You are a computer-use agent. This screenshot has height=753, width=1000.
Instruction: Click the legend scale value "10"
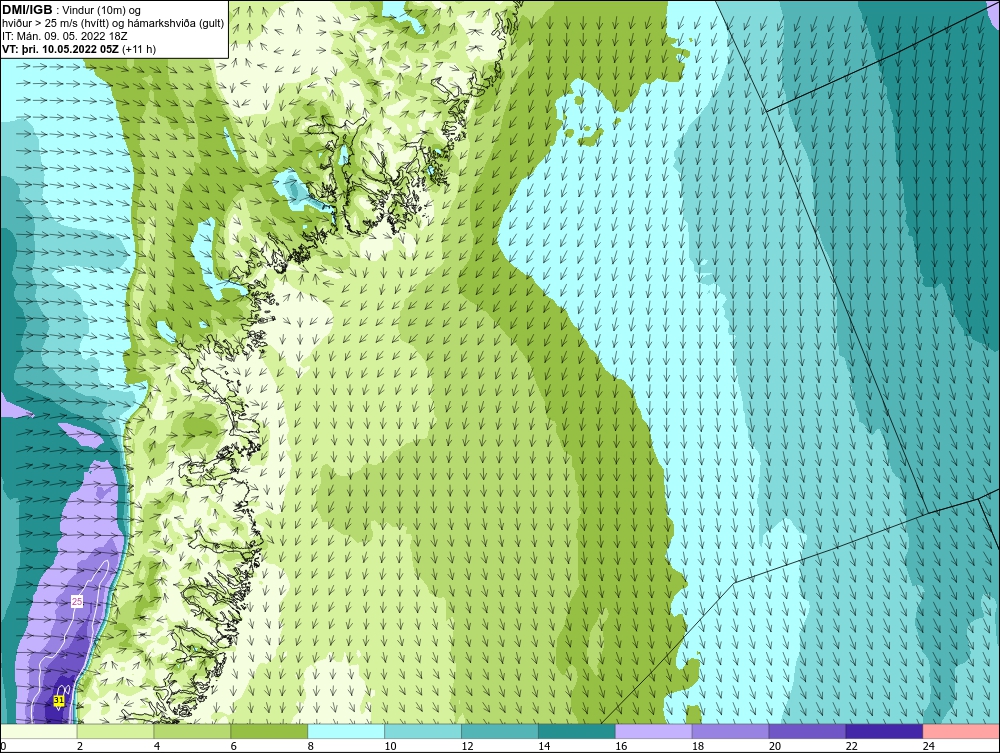[390, 746]
